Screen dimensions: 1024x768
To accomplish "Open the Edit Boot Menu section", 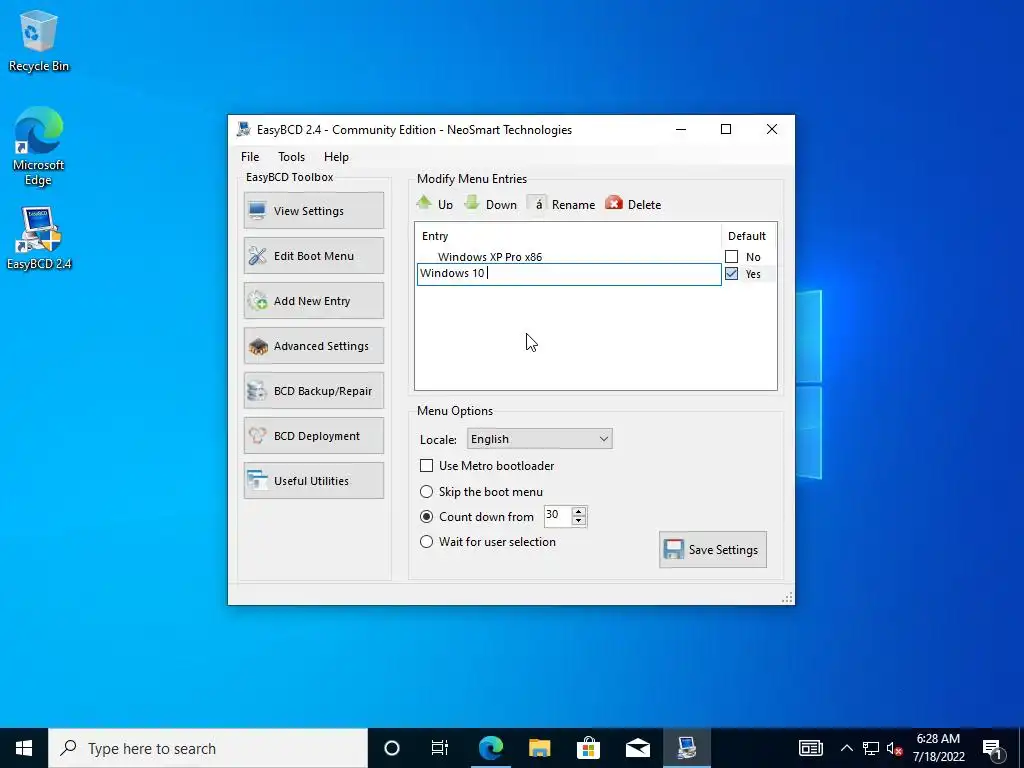I will (313, 255).
